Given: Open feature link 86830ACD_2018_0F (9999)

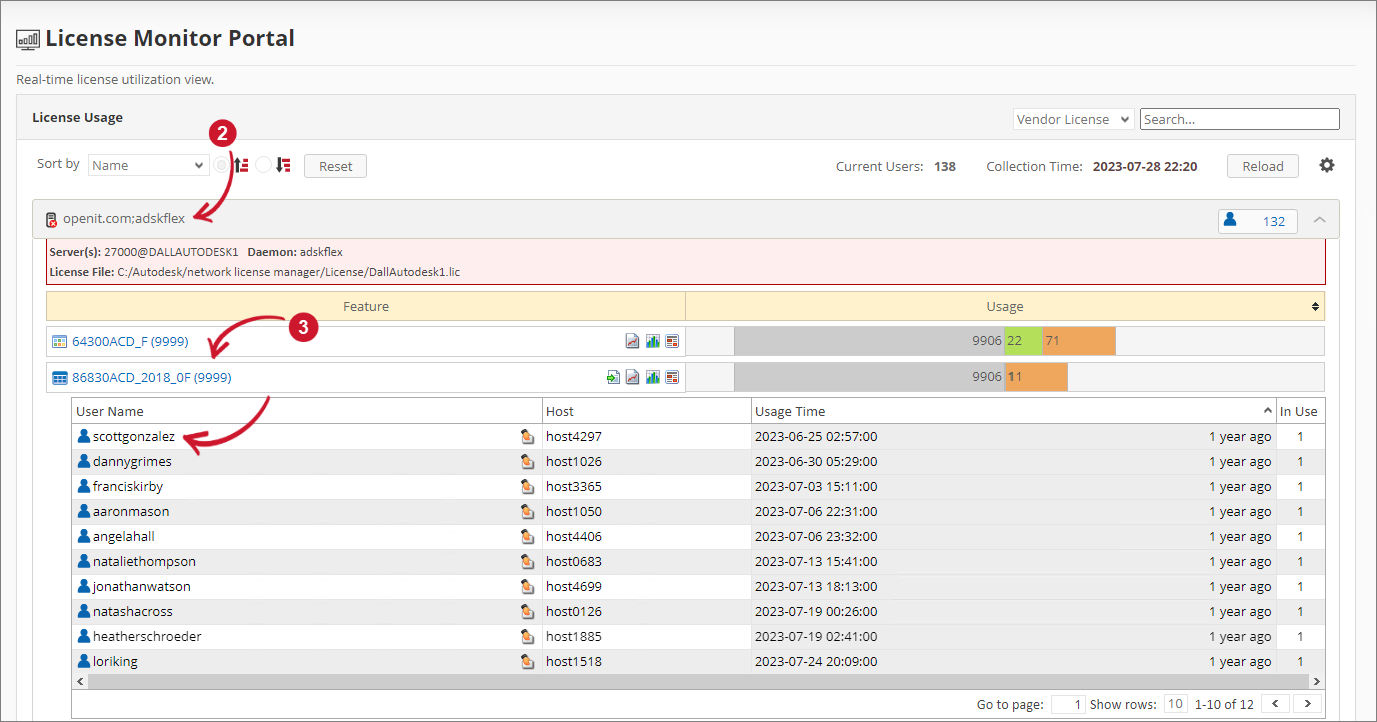Looking at the screenshot, I should (152, 377).
